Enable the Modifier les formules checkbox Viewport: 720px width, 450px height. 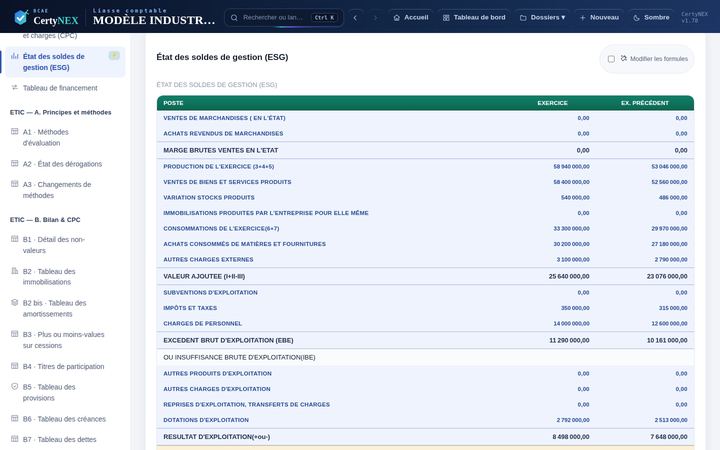coord(611,59)
